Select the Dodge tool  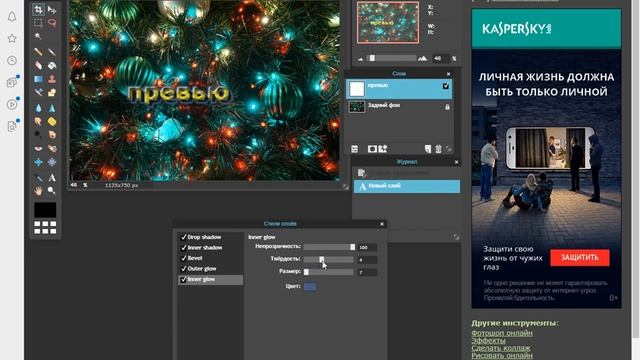coord(38,135)
